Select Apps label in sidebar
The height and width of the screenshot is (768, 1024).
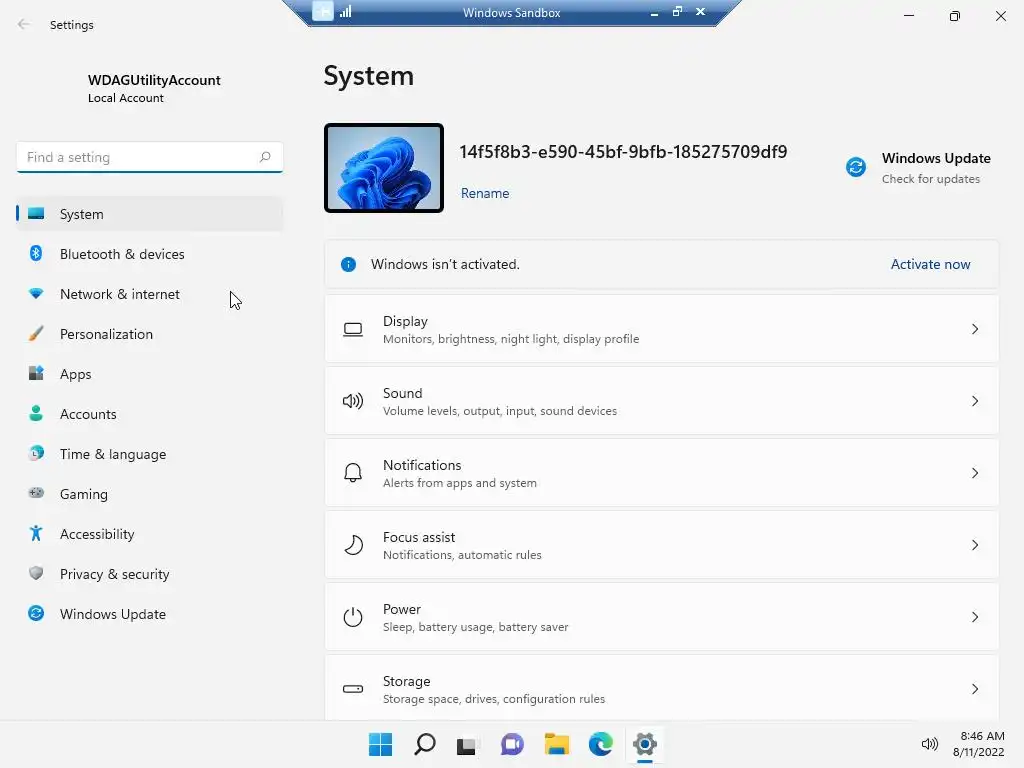(76, 374)
